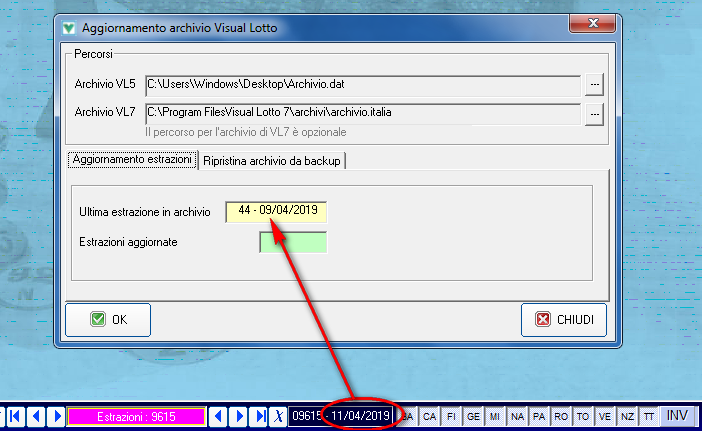Jump to first extraction with the bar-arrow icon
This screenshot has width=702, height=431.
pyautogui.click(x=15, y=417)
